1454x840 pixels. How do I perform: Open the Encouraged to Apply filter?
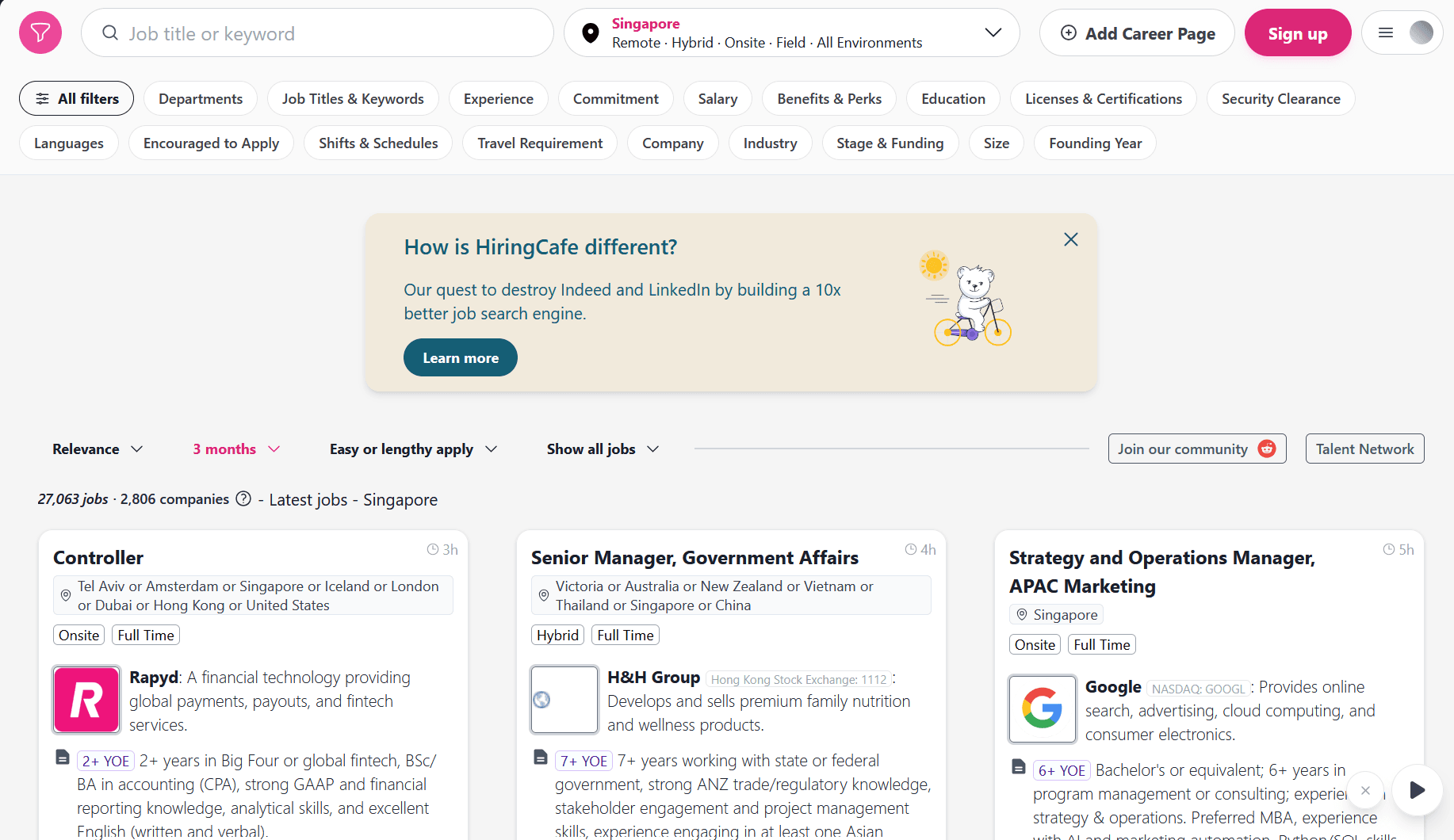click(x=212, y=143)
